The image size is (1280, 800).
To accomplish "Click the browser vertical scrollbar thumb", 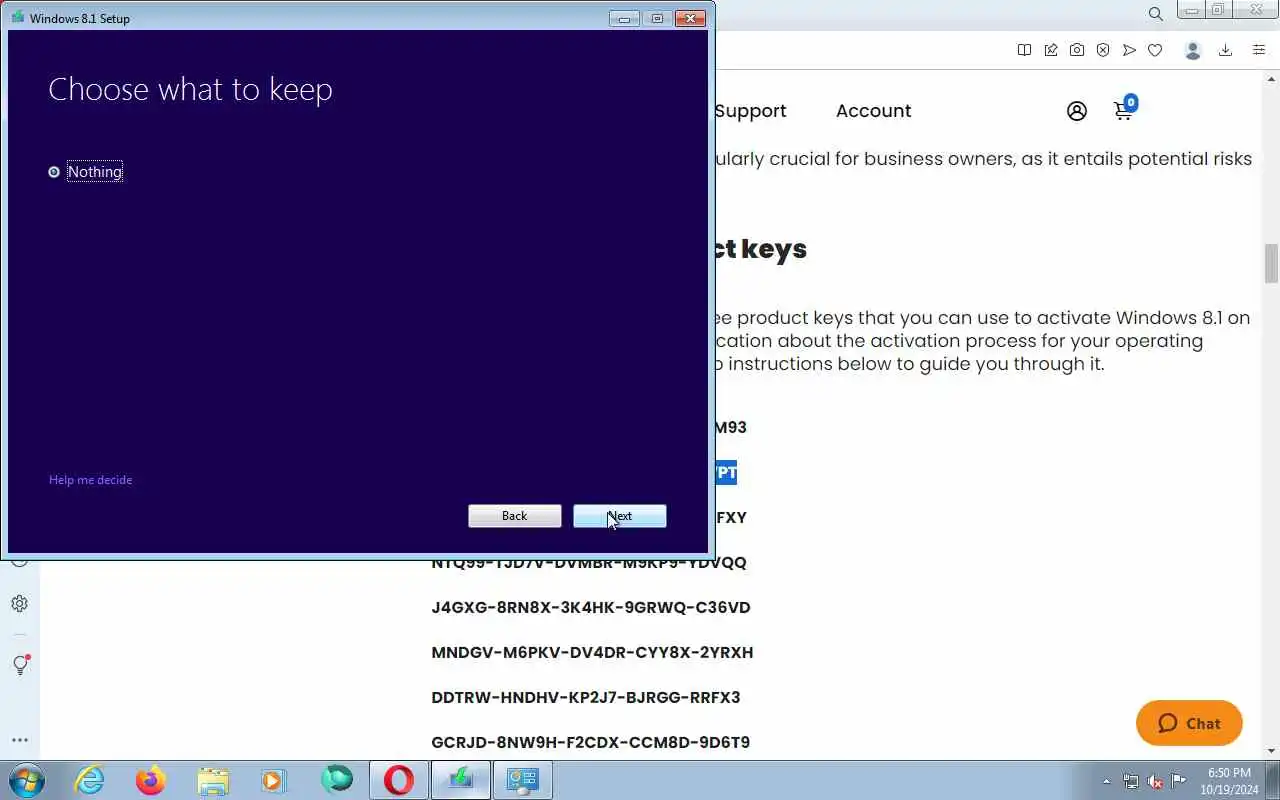I will click(x=1272, y=264).
